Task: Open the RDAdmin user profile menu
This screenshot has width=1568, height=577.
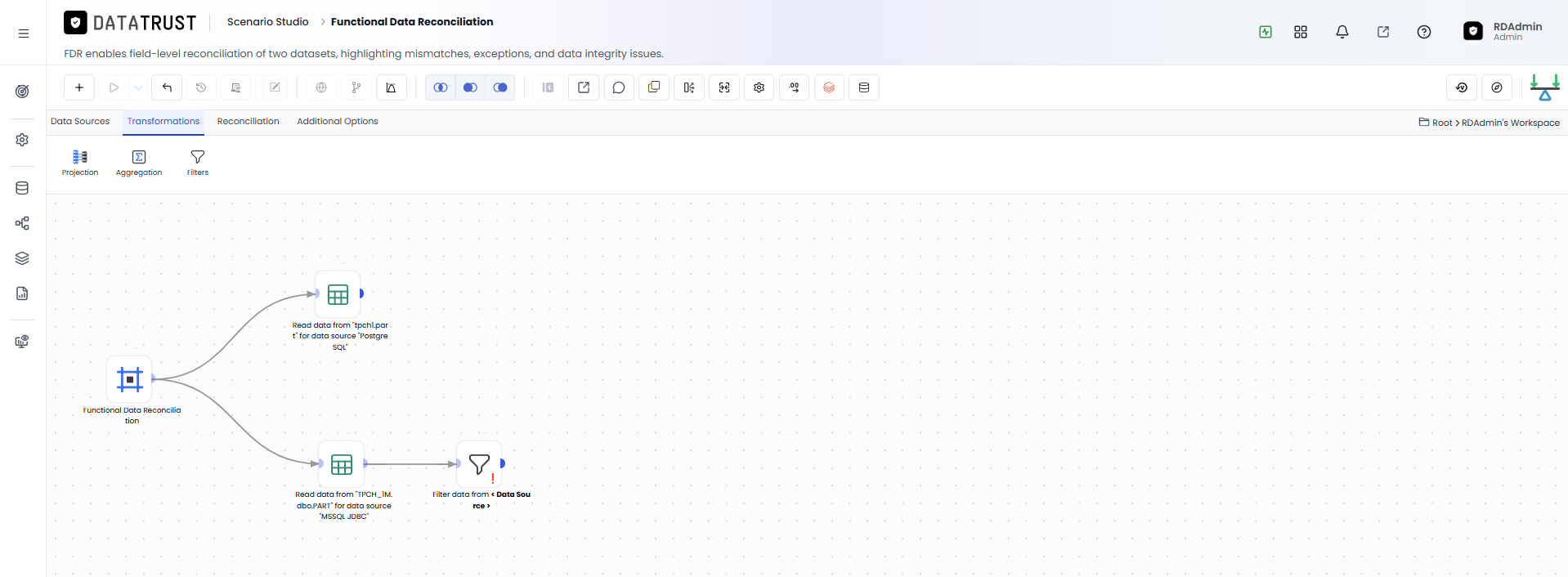Action: 1503,31
